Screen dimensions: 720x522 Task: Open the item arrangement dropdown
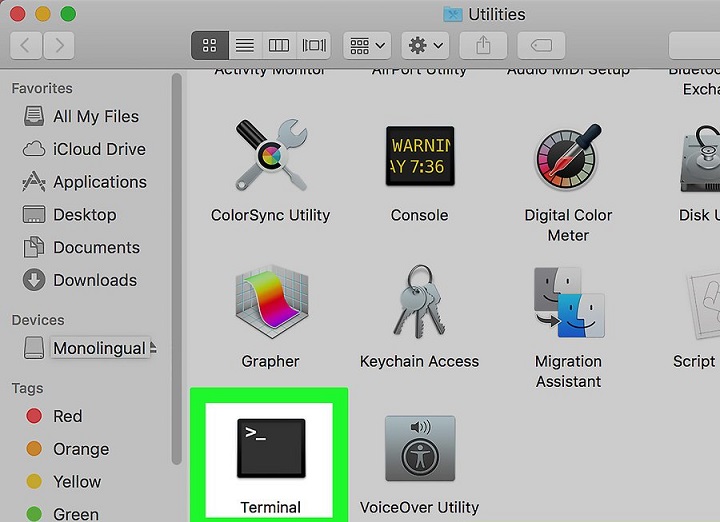367,45
